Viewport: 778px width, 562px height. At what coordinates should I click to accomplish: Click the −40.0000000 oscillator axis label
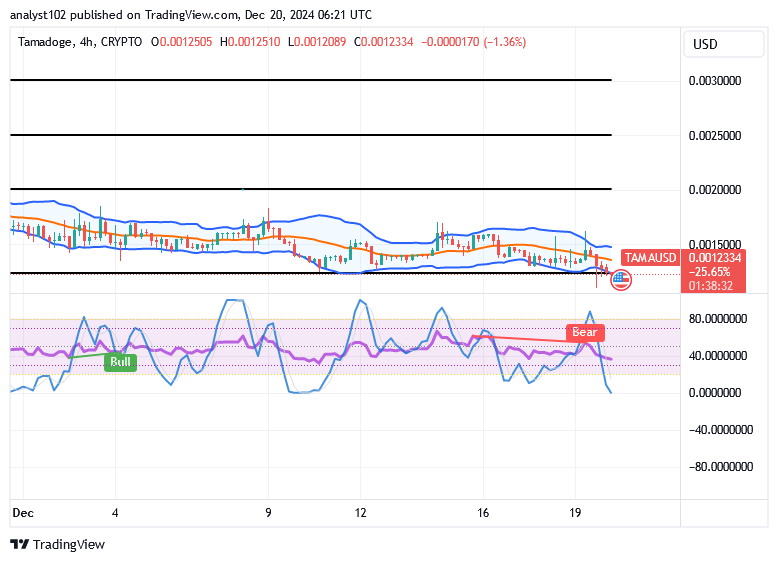click(720, 430)
